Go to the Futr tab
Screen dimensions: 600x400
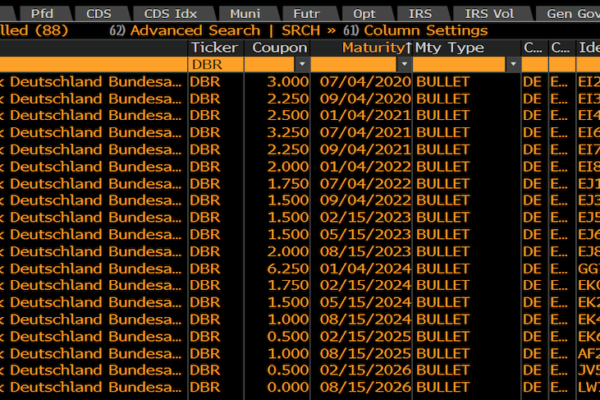306,13
